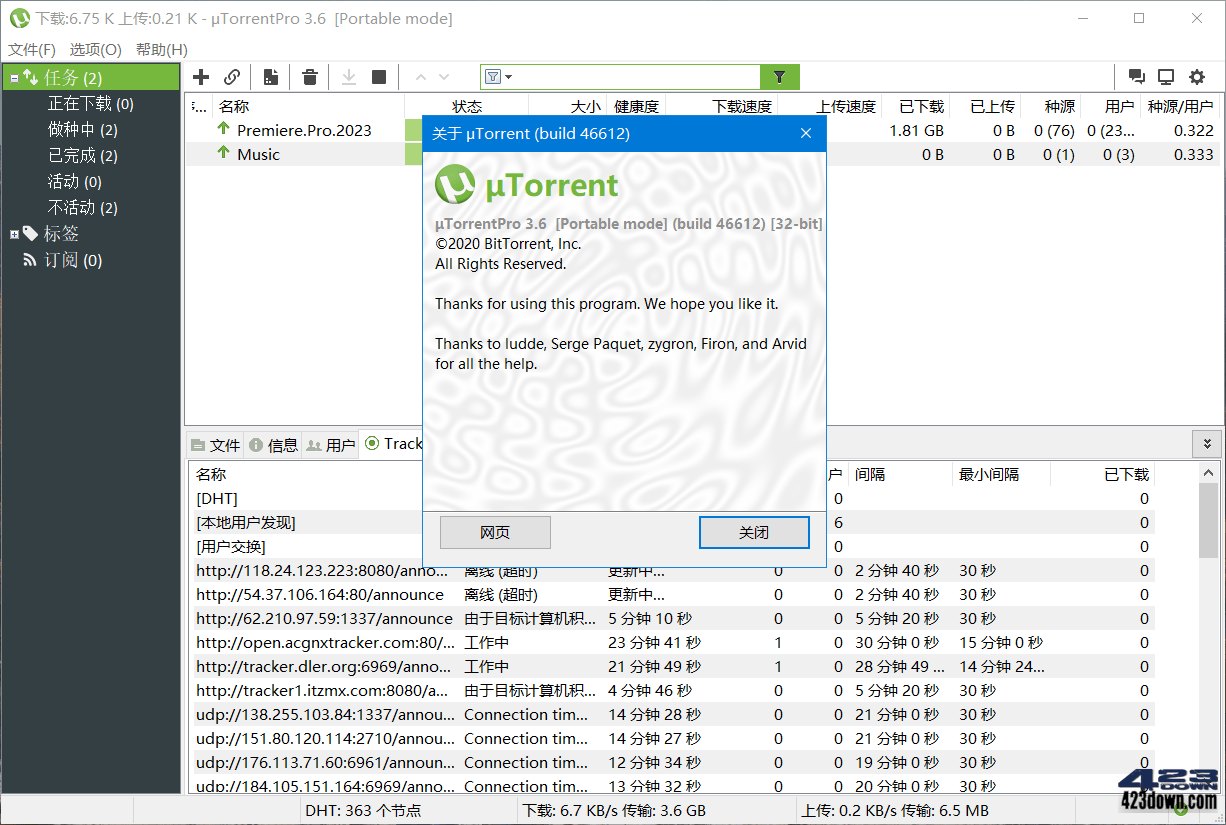Click the green progress bar of Premiere.Pro.2023
The image size is (1226, 825).
tap(415, 130)
